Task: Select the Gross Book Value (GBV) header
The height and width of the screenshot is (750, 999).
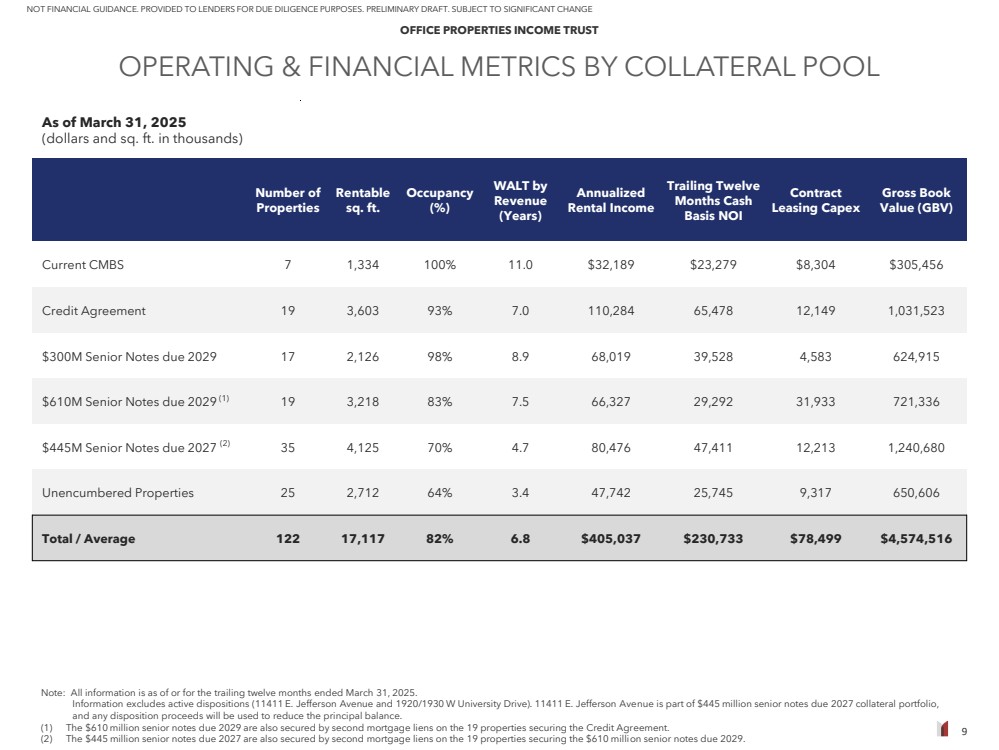Action: pyautogui.click(x=916, y=200)
